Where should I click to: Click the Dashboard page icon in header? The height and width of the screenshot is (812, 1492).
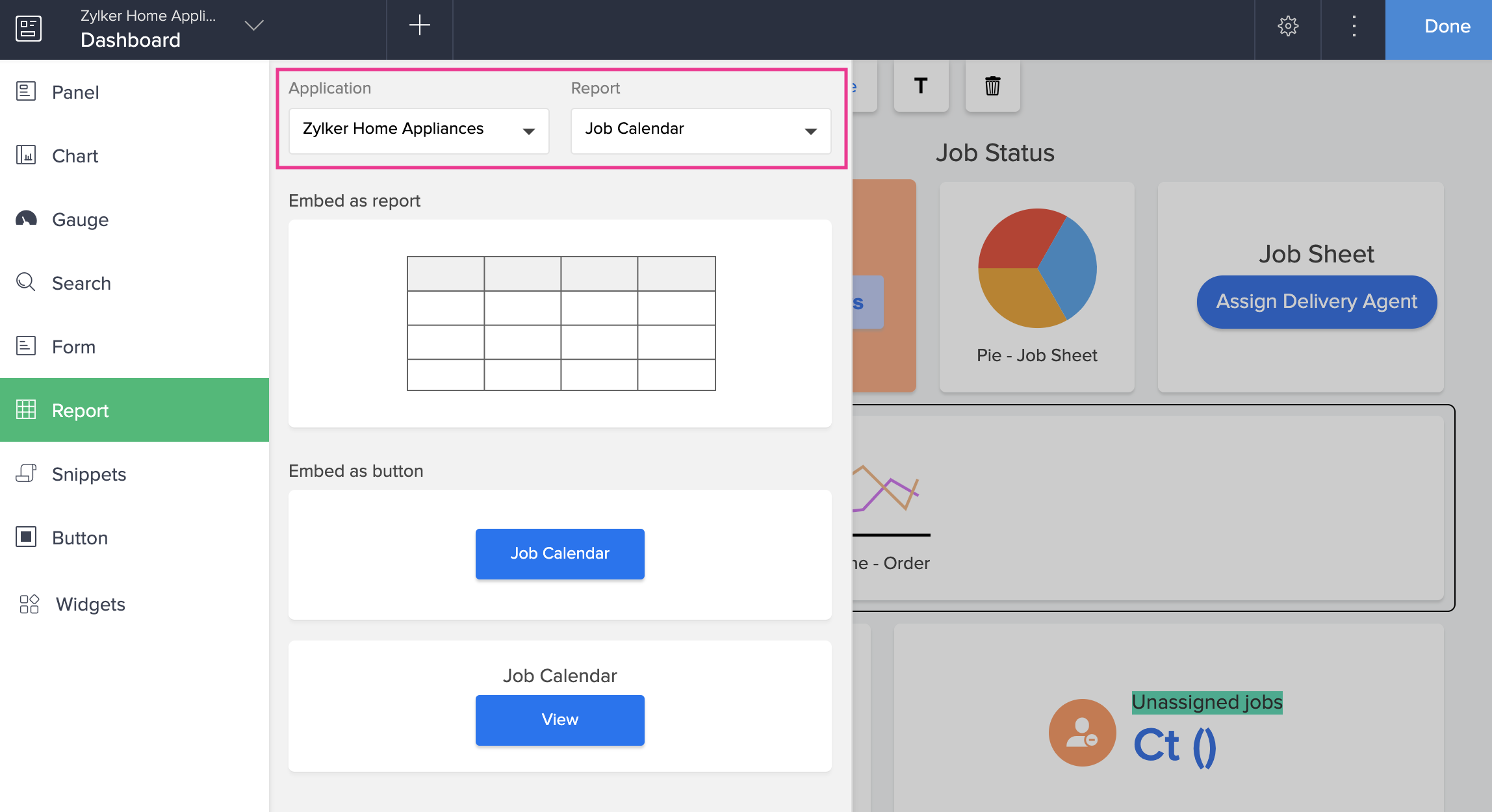29,29
